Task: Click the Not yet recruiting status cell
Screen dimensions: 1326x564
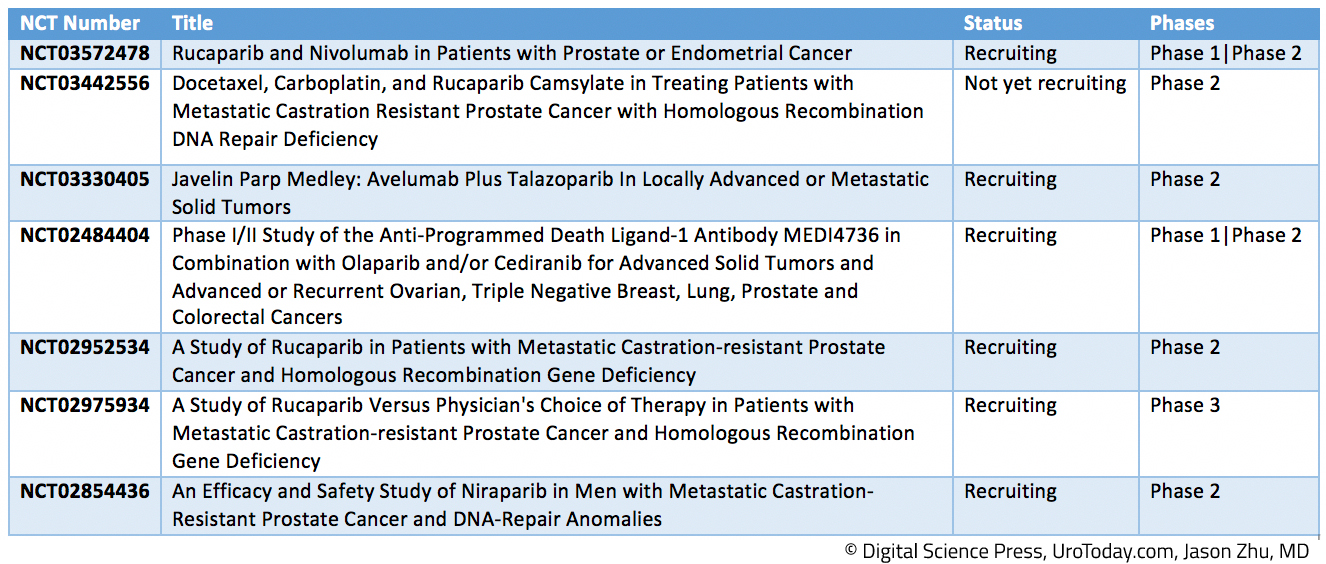Action: [1045, 83]
